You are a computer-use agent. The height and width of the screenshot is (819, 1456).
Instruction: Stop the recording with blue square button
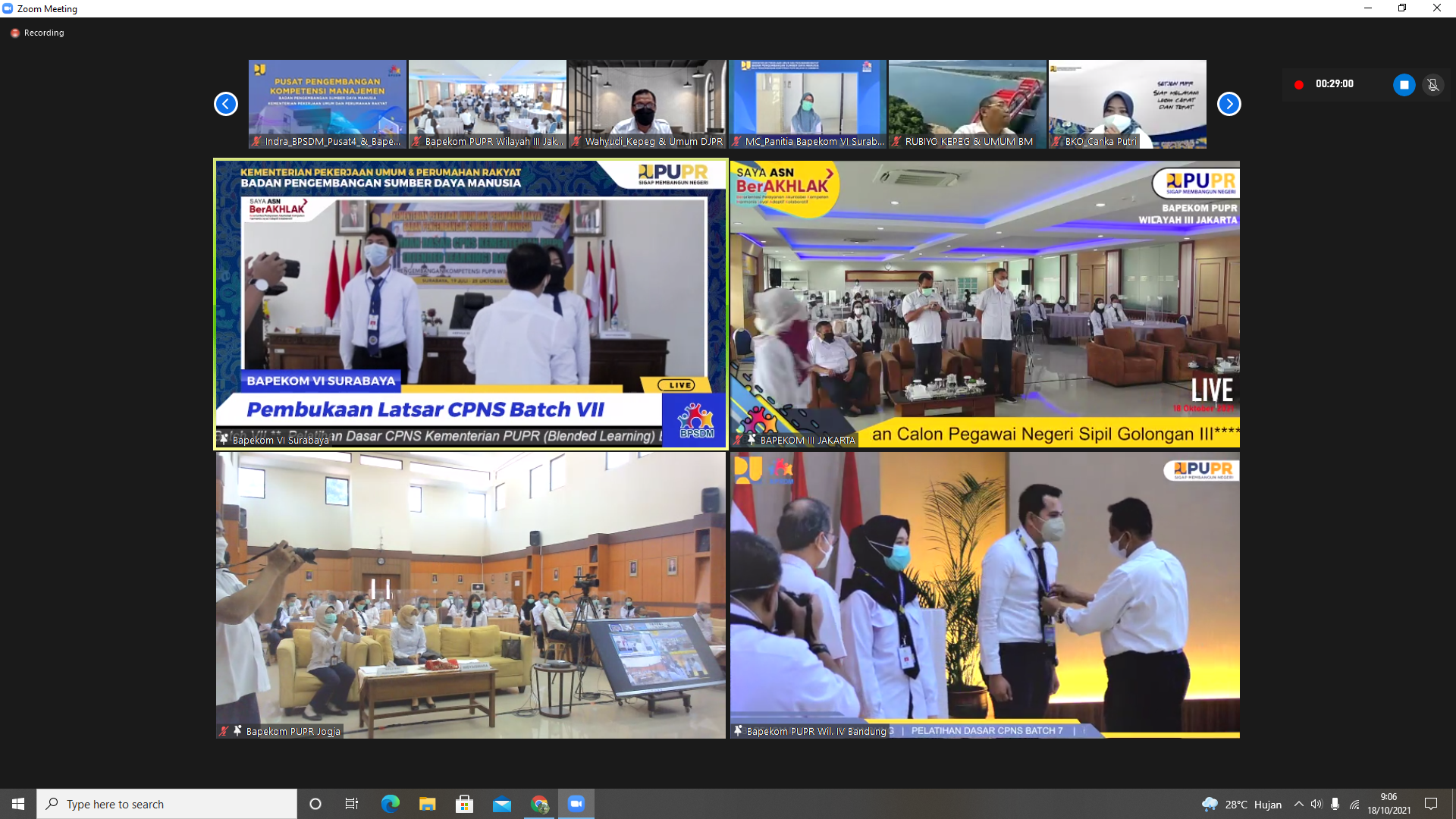tap(1404, 85)
